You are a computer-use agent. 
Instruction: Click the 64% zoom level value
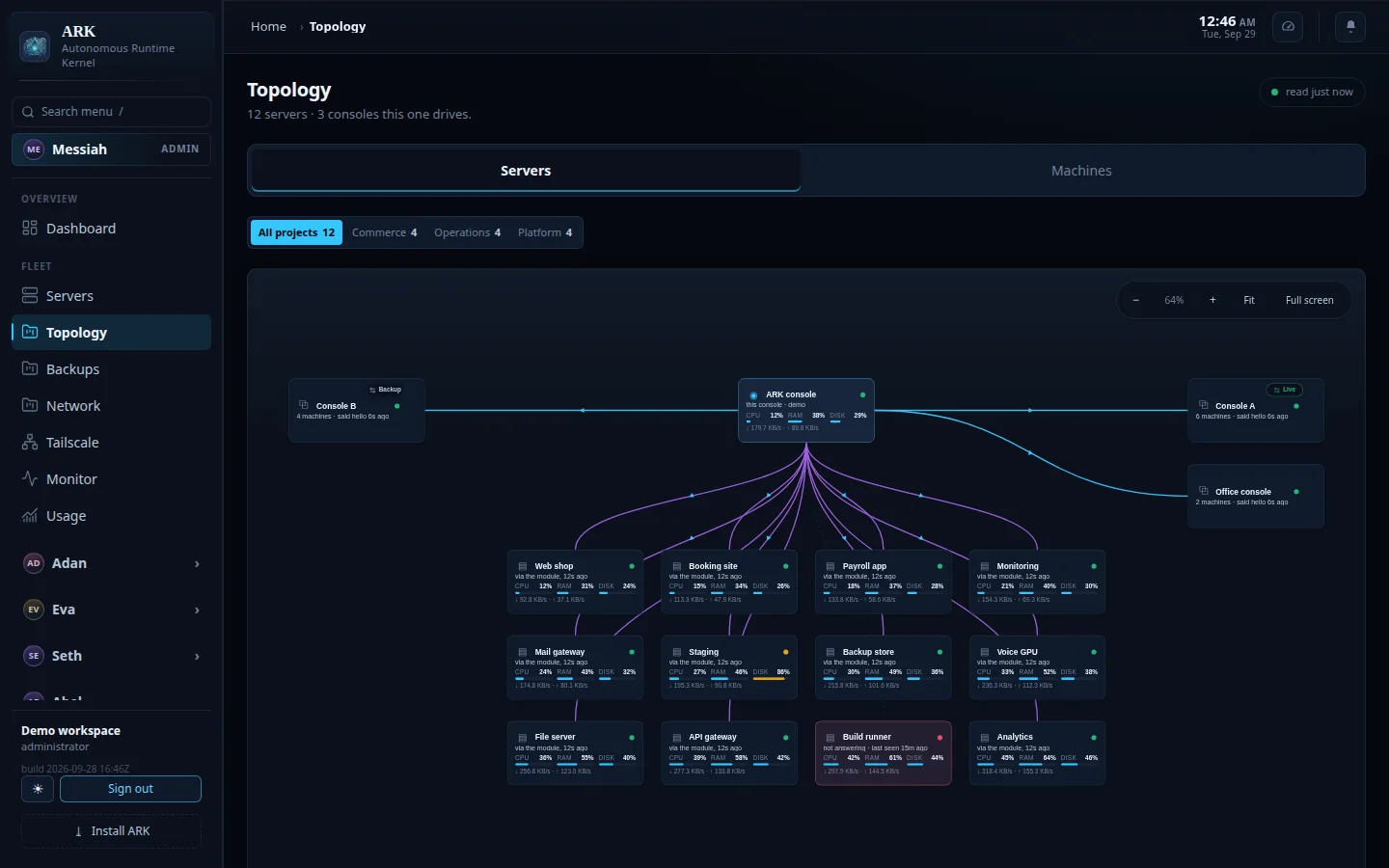(x=1174, y=300)
